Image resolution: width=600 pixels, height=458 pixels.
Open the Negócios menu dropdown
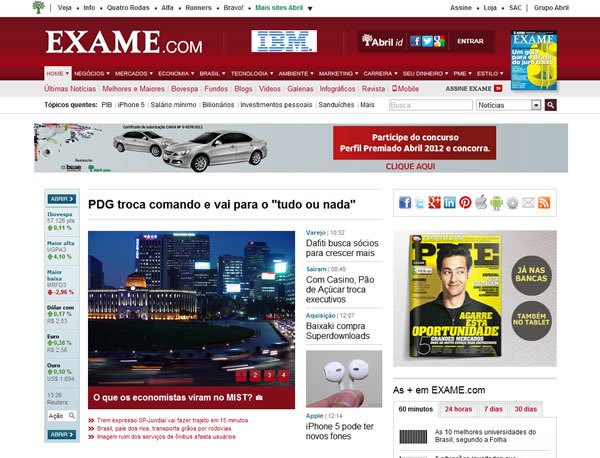[92, 73]
